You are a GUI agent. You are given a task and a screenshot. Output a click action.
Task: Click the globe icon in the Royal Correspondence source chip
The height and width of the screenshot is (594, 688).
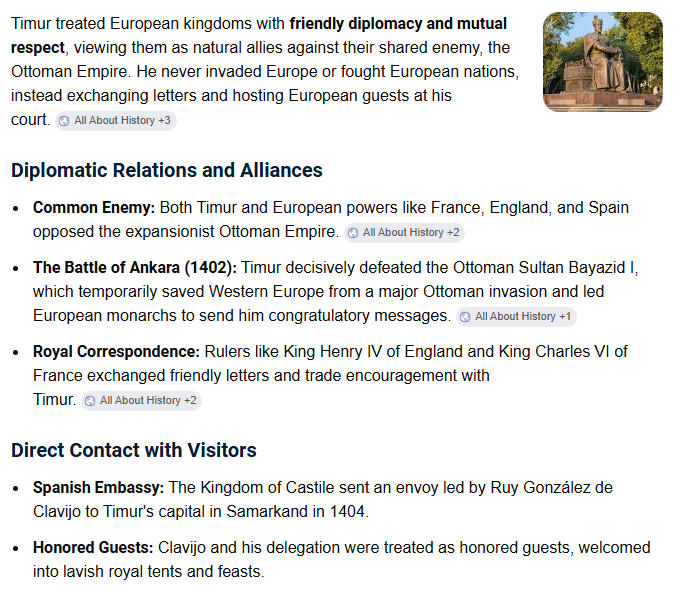pos(90,401)
